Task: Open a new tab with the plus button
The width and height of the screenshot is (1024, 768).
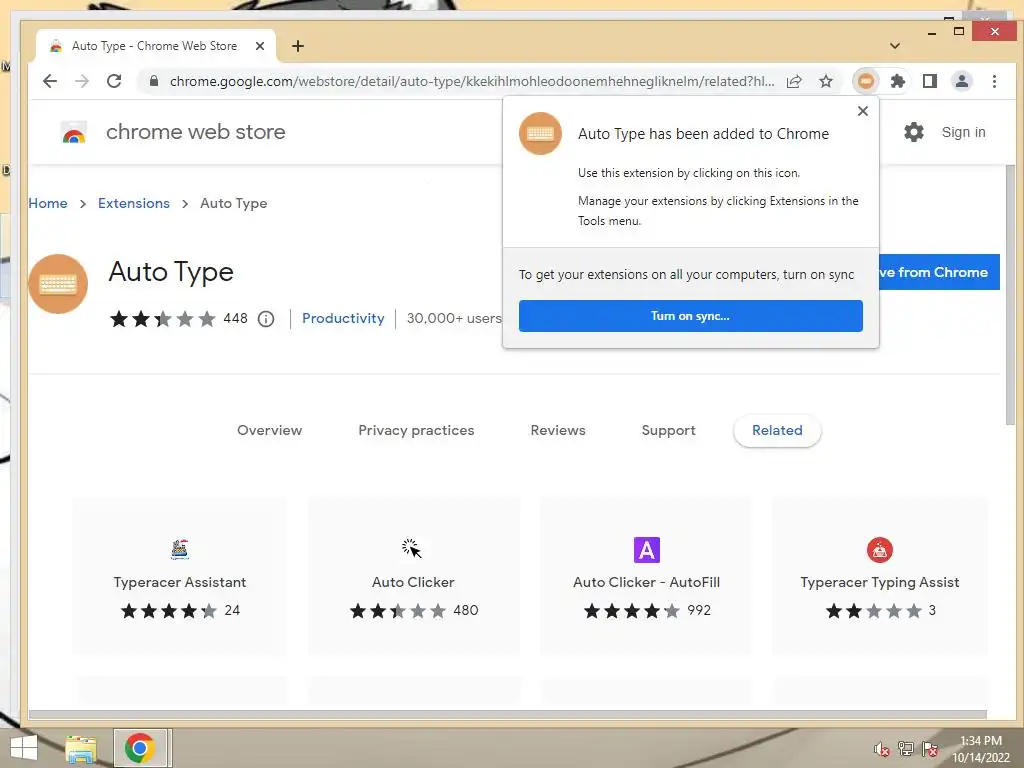Action: [298, 46]
